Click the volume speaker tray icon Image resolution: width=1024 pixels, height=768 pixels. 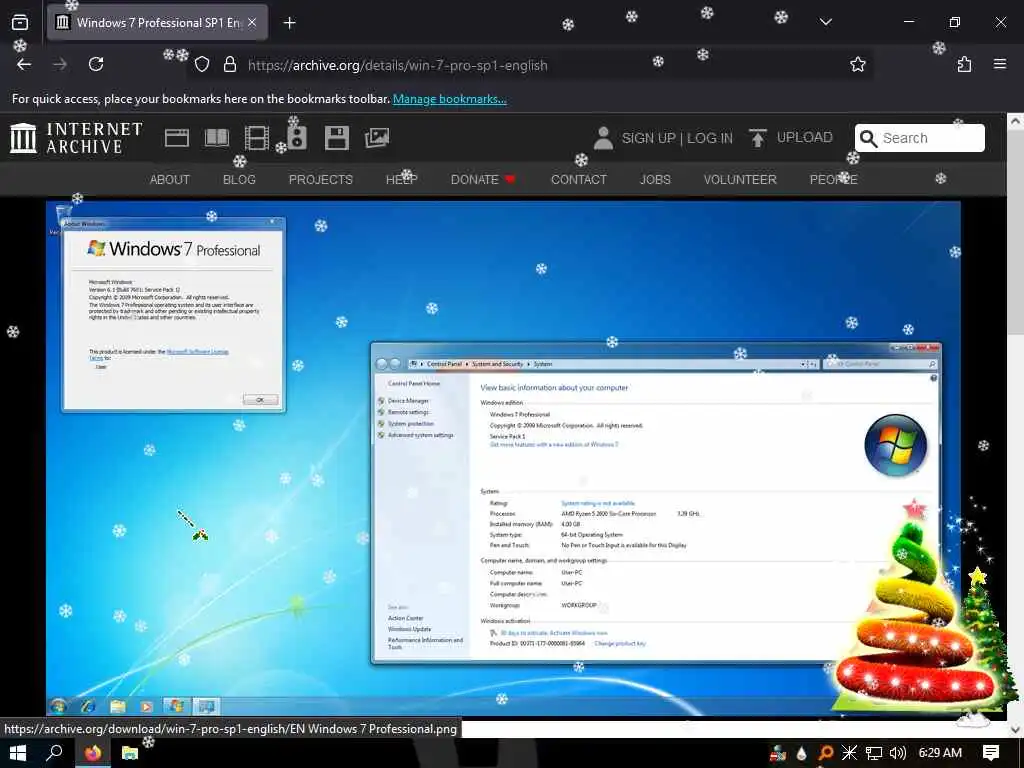(898, 753)
